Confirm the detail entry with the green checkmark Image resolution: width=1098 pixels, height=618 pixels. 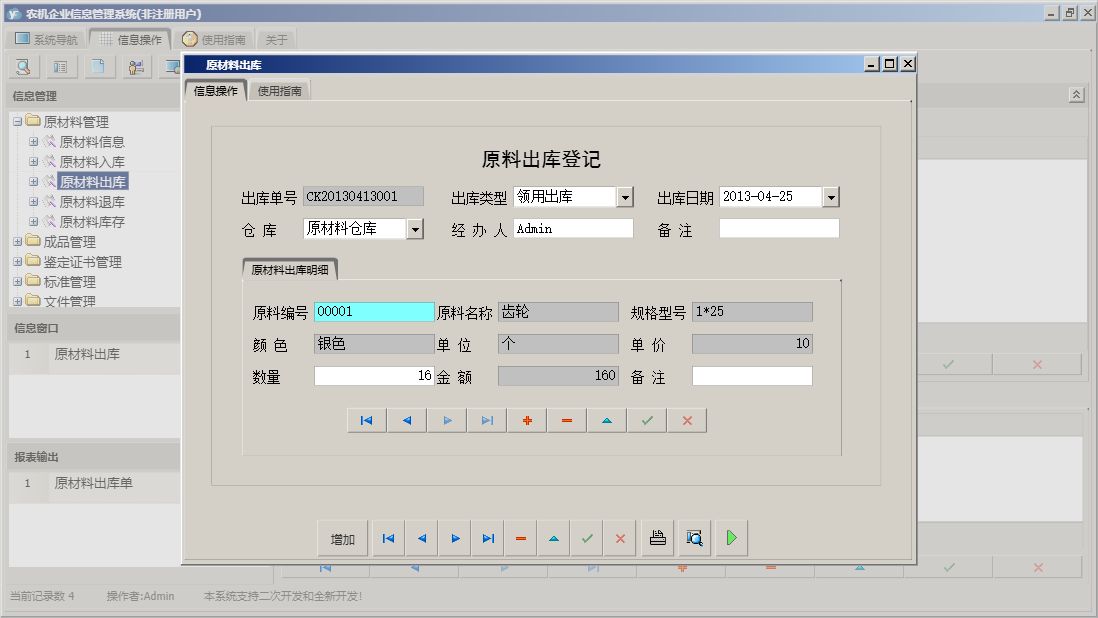pyautogui.click(x=646, y=420)
